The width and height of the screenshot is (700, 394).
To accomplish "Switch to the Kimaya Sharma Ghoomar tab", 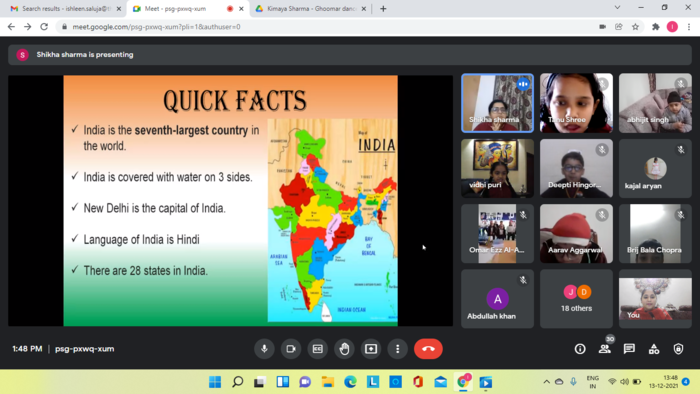I will [x=311, y=8].
